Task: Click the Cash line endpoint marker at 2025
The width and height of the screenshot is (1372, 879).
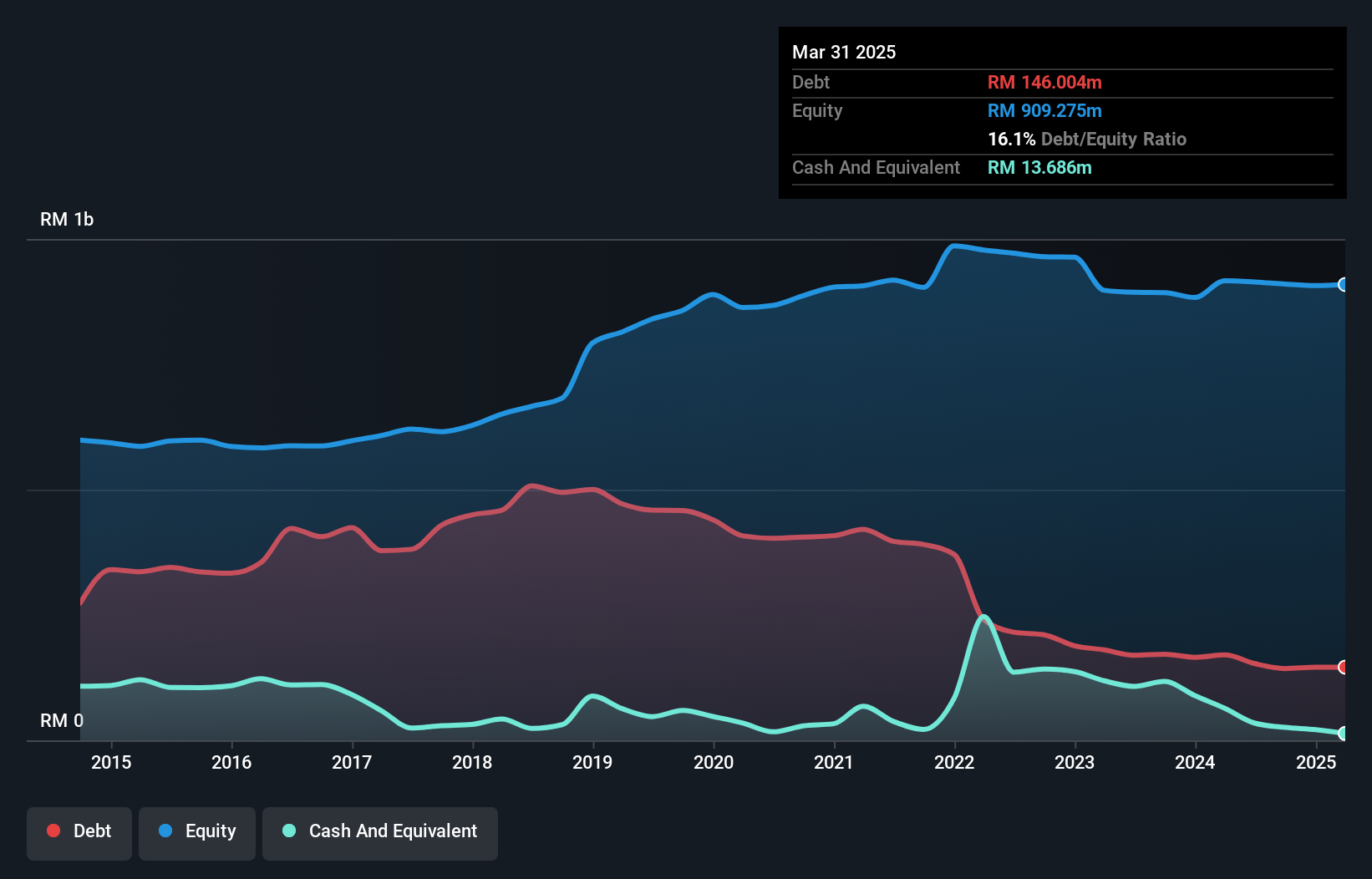Action: click(x=1343, y=734)
